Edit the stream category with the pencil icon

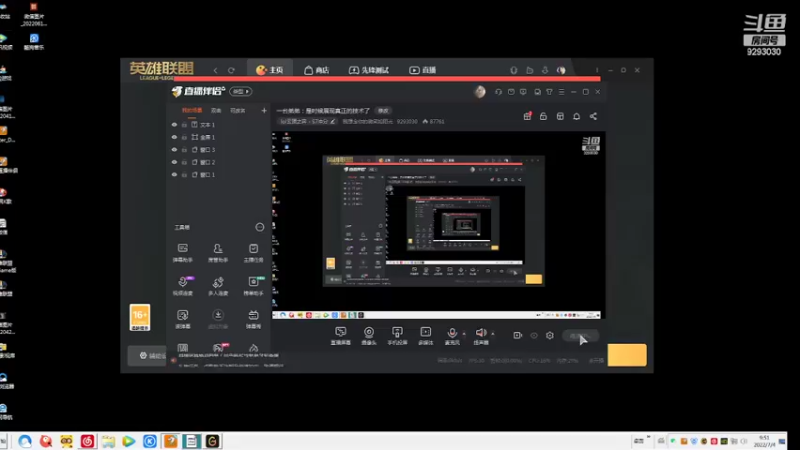(x=333, y=121)
